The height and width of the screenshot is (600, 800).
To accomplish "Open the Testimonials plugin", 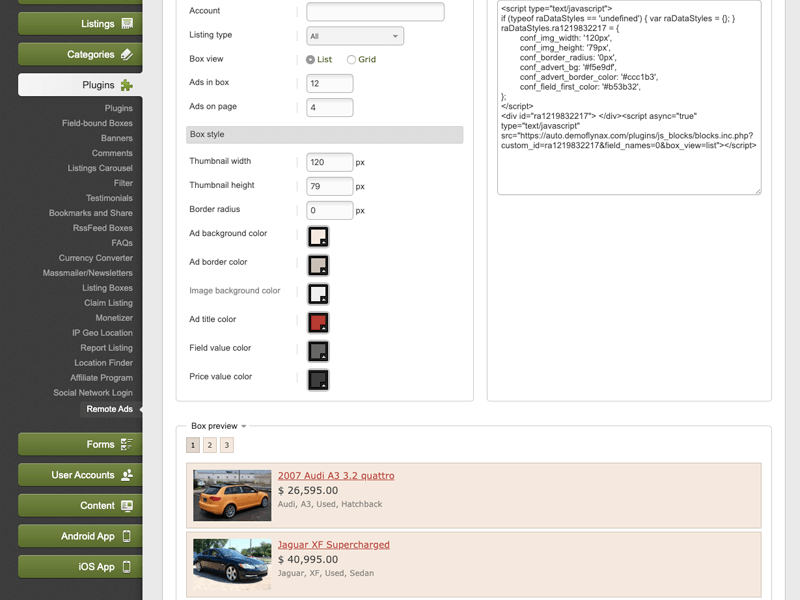I will pos(109,198).
